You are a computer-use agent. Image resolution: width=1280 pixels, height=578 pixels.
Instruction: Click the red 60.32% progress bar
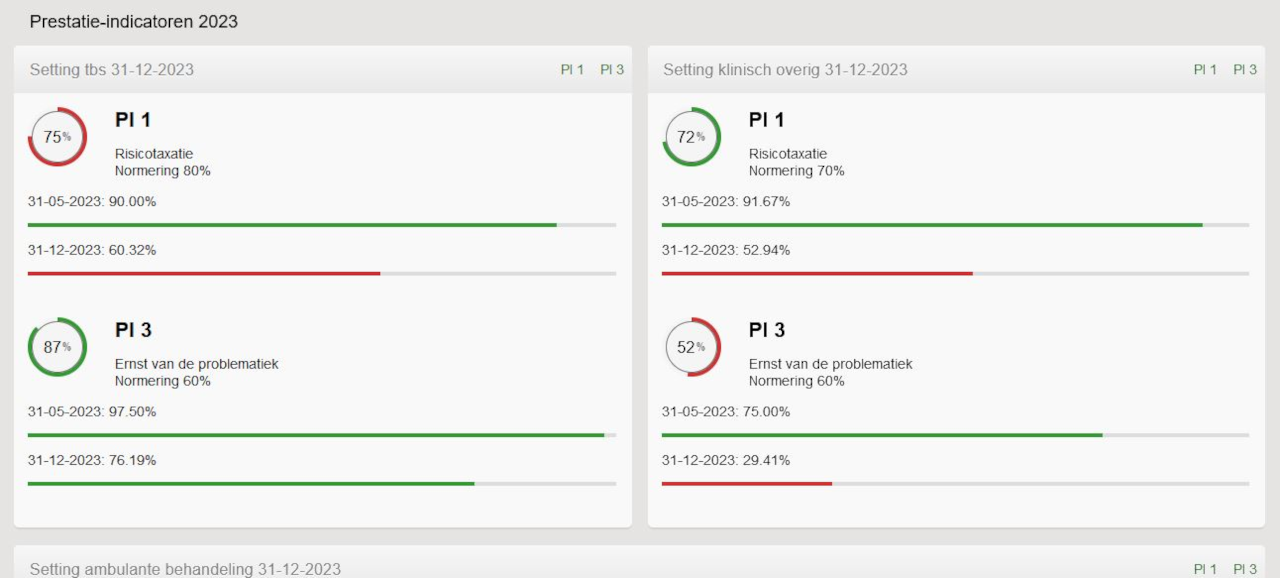click(204, 273)
